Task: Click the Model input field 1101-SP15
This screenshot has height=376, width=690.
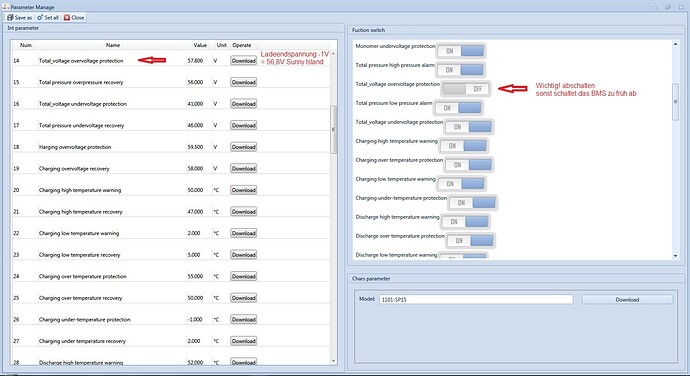Action: point(476,299)
